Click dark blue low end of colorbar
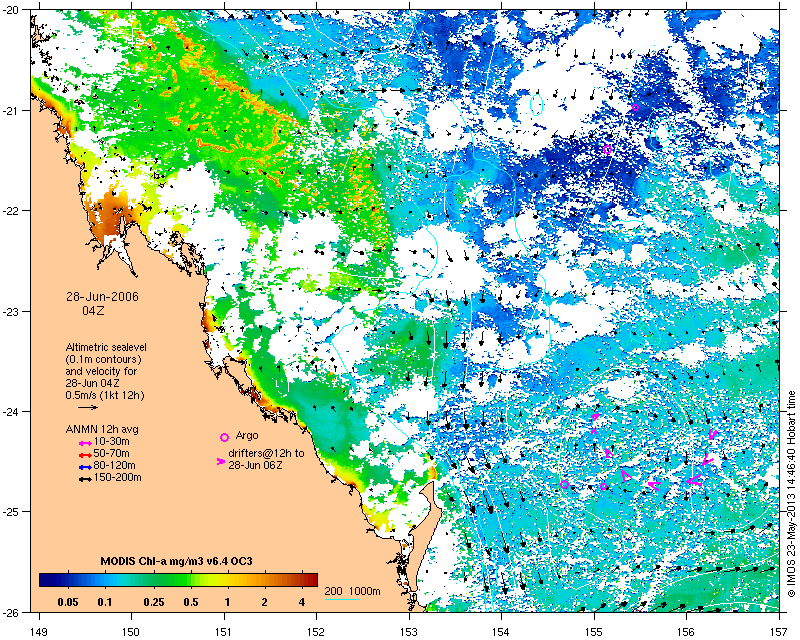800x640 pixels. tap(47, 580)
